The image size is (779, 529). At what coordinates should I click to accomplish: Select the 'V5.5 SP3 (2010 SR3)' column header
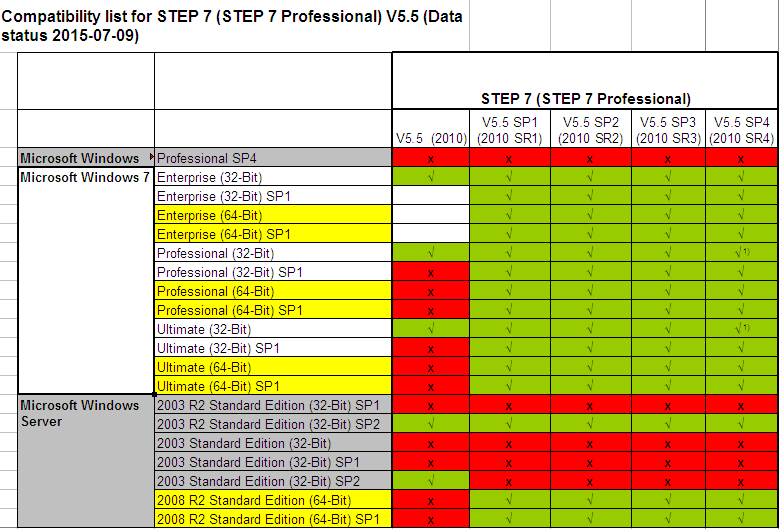click(668, 129)
